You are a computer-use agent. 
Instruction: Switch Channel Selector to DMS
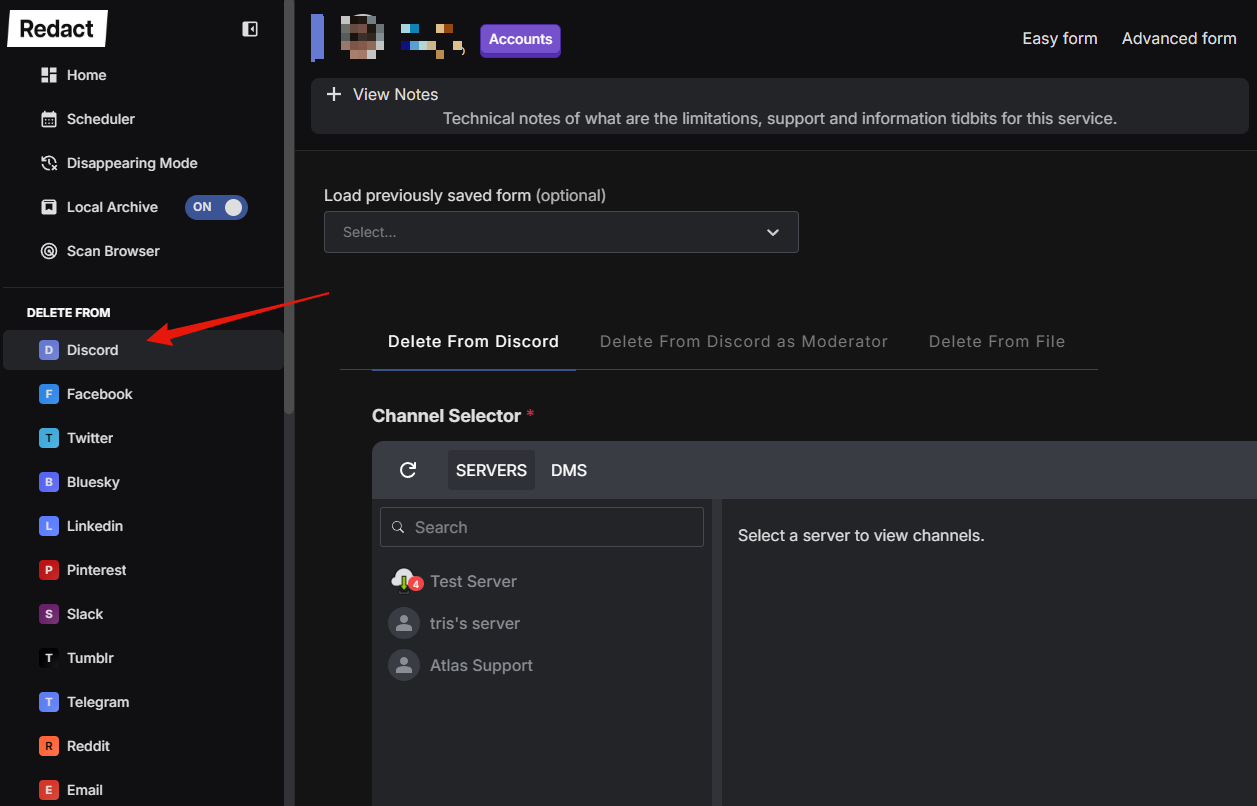click(x=568, y=469)
